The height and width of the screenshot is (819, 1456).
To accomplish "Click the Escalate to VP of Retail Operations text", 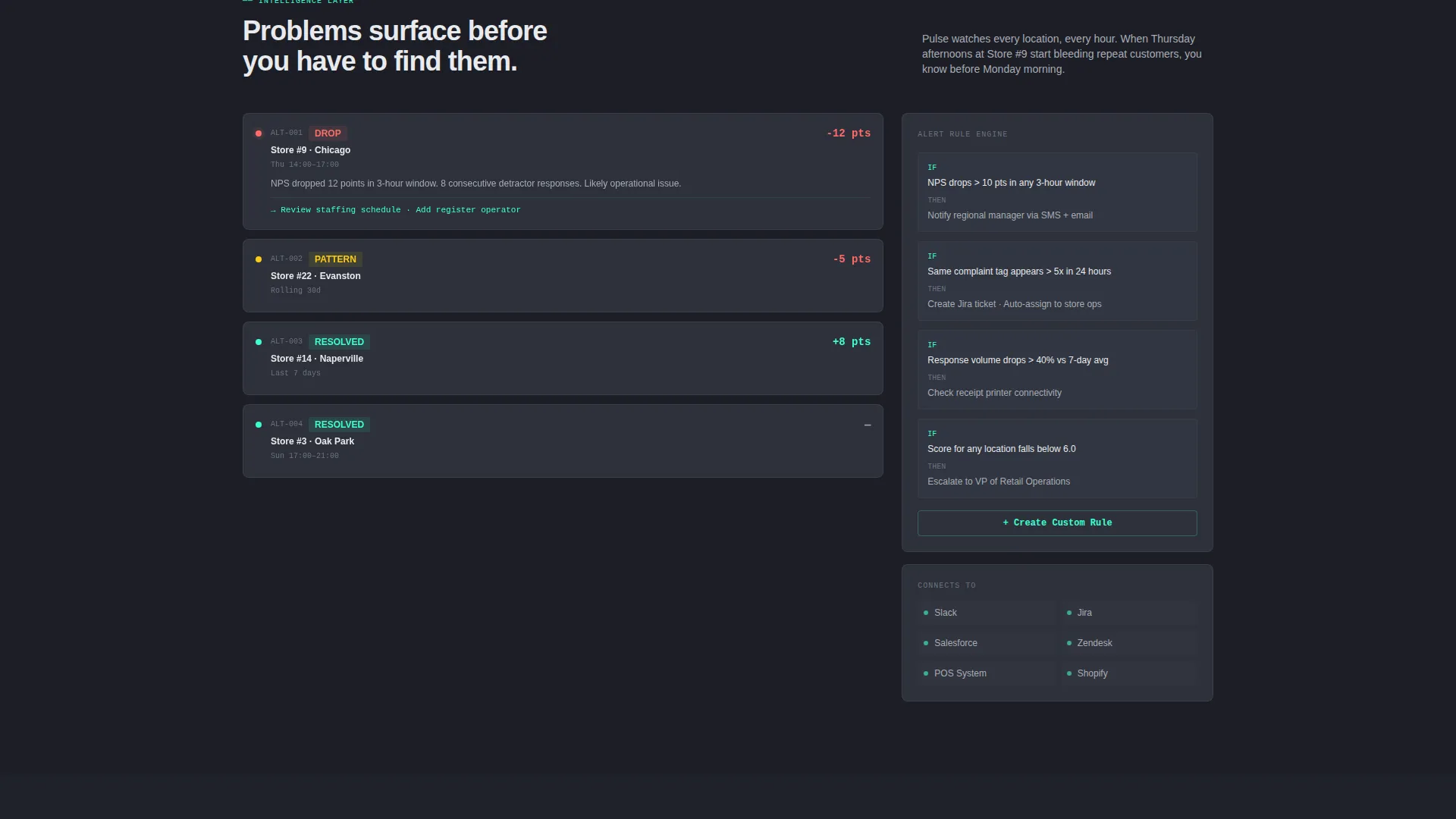I will coord(999,482).
